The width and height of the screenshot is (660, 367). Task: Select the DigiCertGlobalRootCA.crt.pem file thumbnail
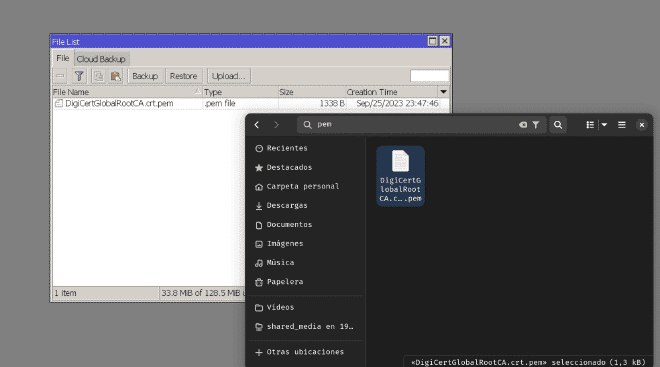coord(400,176)
